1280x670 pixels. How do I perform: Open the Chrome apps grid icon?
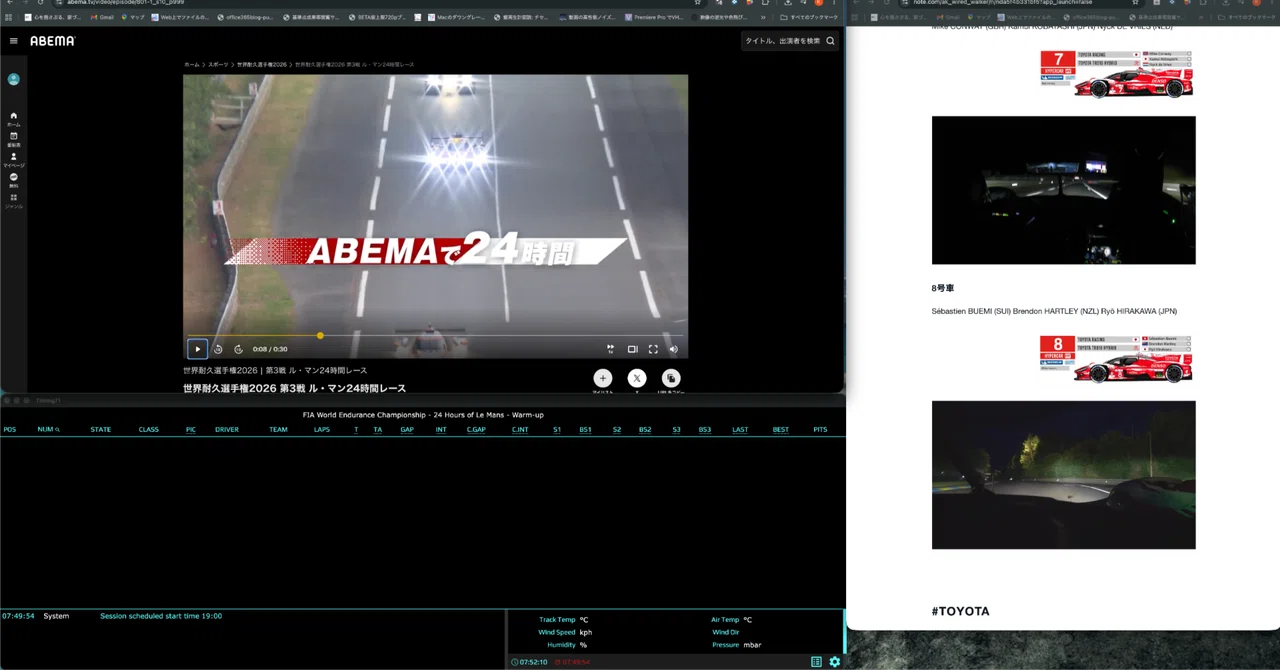tap(10, 17)
